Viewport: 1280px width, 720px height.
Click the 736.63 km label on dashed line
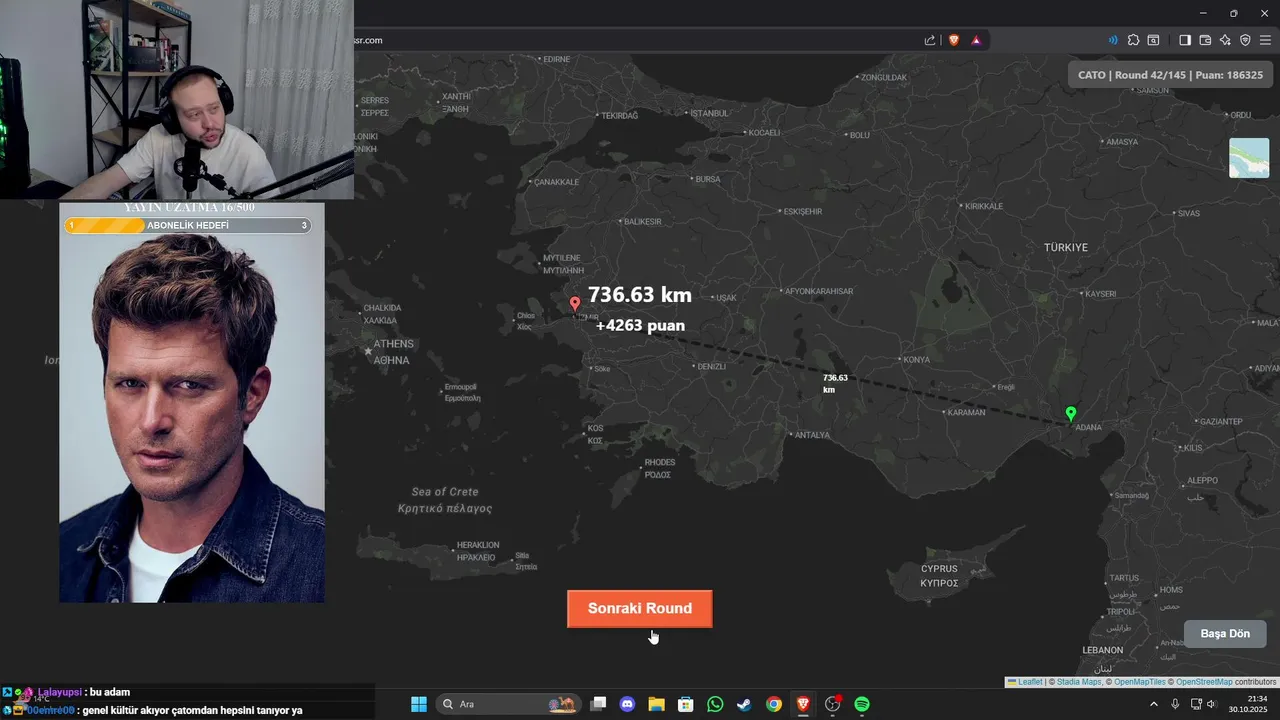pos(835,383)
